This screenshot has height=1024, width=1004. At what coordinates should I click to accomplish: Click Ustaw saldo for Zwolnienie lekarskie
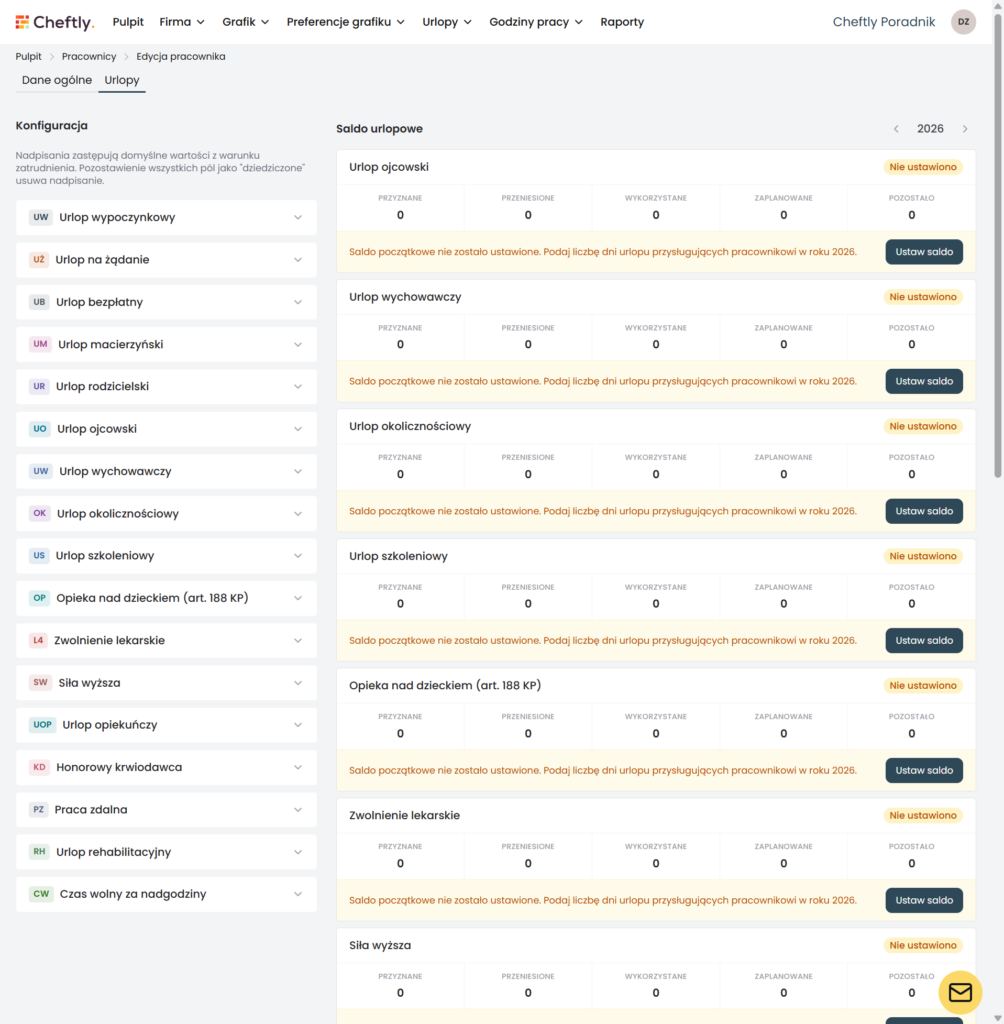tap(924, 901)
